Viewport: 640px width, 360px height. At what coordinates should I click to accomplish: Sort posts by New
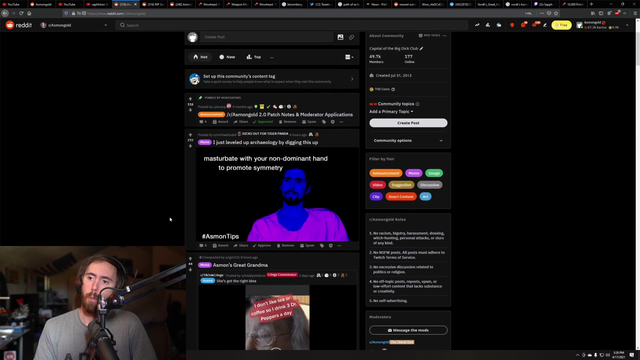click(x=227, y=57)
